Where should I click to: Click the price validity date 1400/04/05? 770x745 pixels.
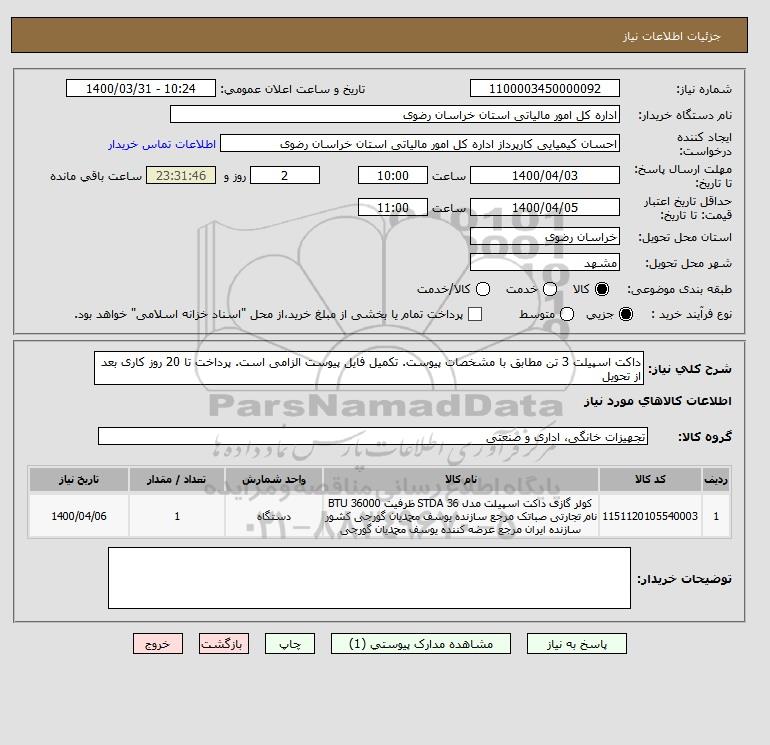[x=545, y=207]
